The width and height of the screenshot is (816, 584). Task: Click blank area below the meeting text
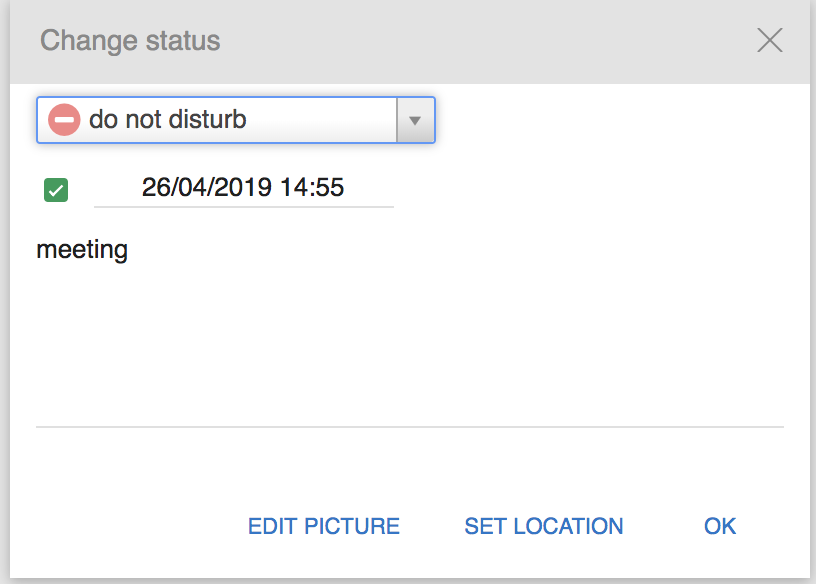[410, 346]
